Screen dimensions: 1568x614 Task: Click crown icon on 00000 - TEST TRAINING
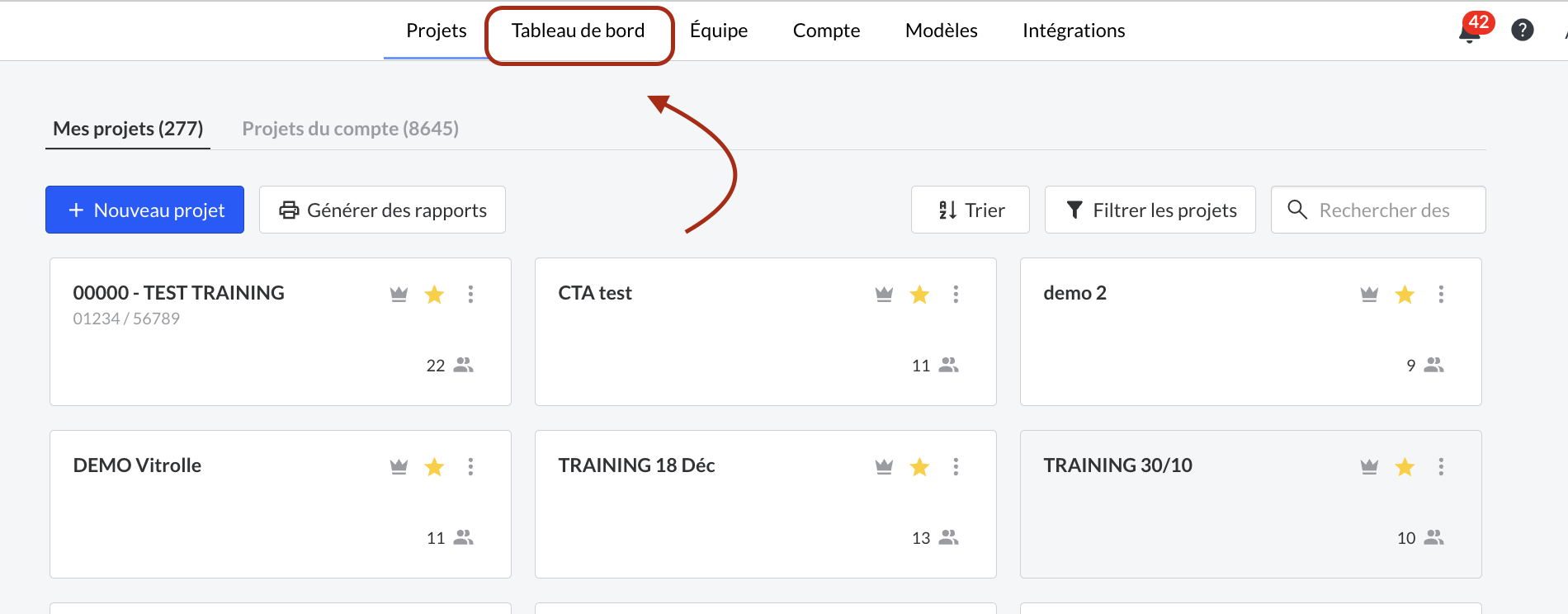point(399,294)
